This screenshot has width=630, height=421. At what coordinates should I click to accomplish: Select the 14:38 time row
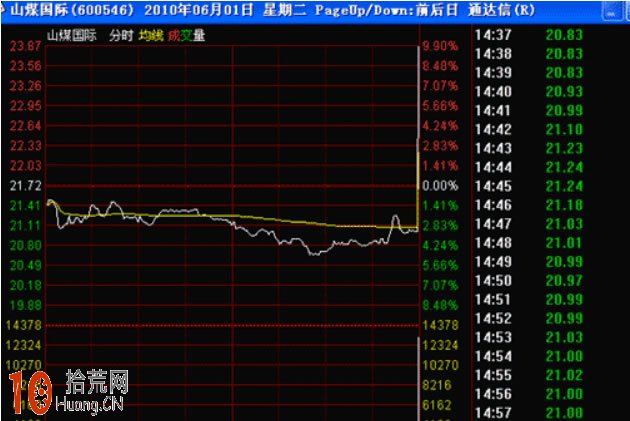(x=493, y=54)
